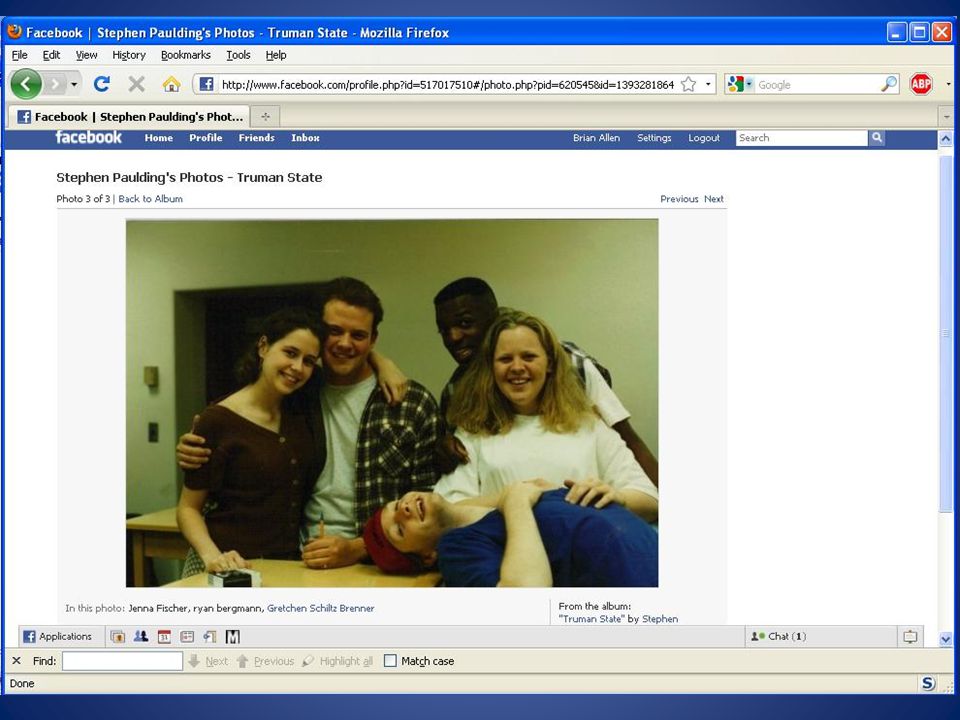Select the Facebook Stephen Paulding's Photos tab
960x720 pixels.
point(129,116)
